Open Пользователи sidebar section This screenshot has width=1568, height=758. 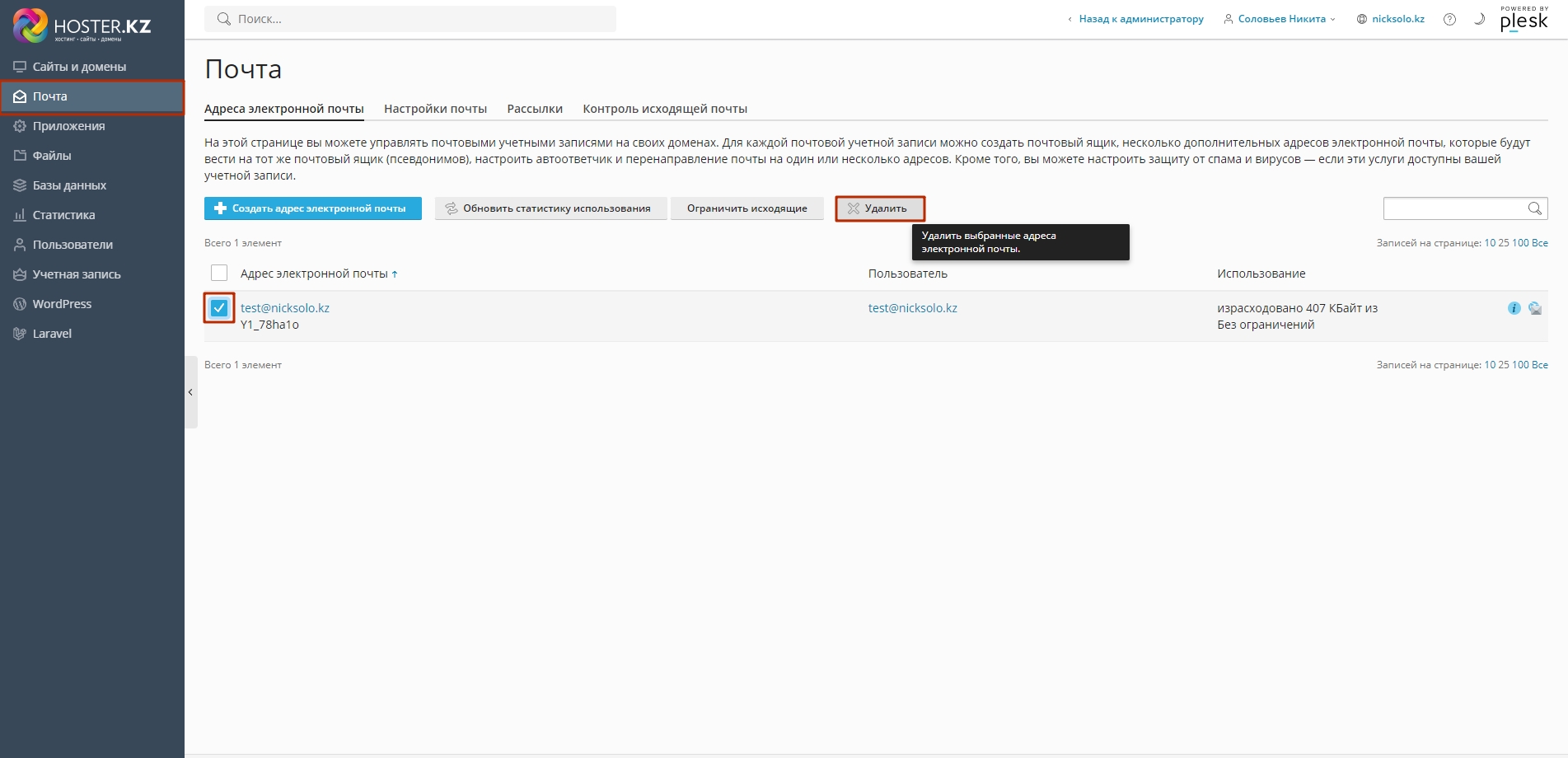(x=92, y=245)
